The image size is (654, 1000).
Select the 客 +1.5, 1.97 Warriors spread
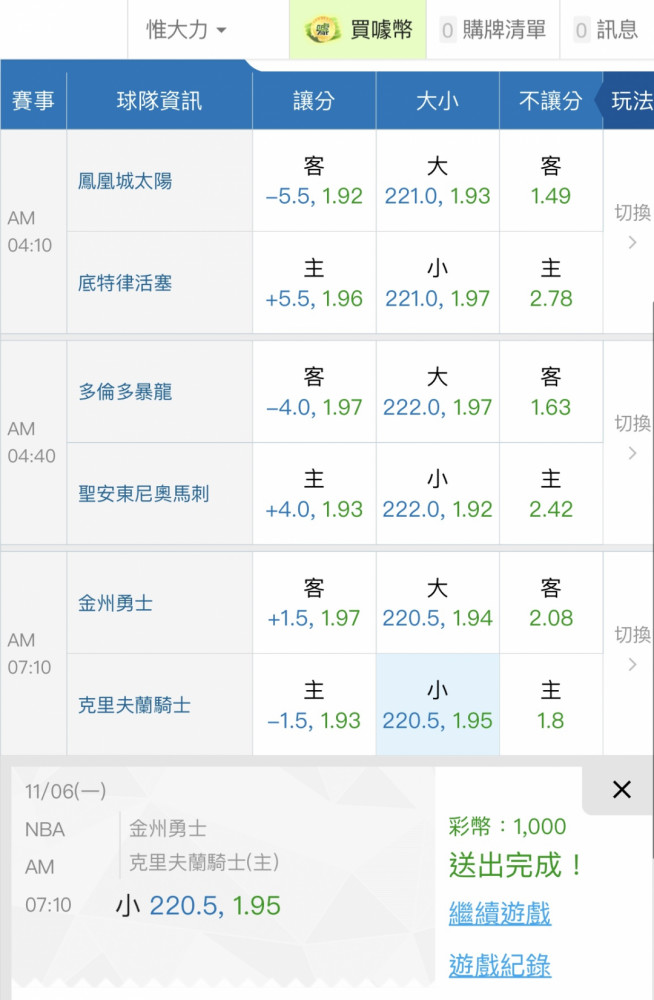pos(314,603)
